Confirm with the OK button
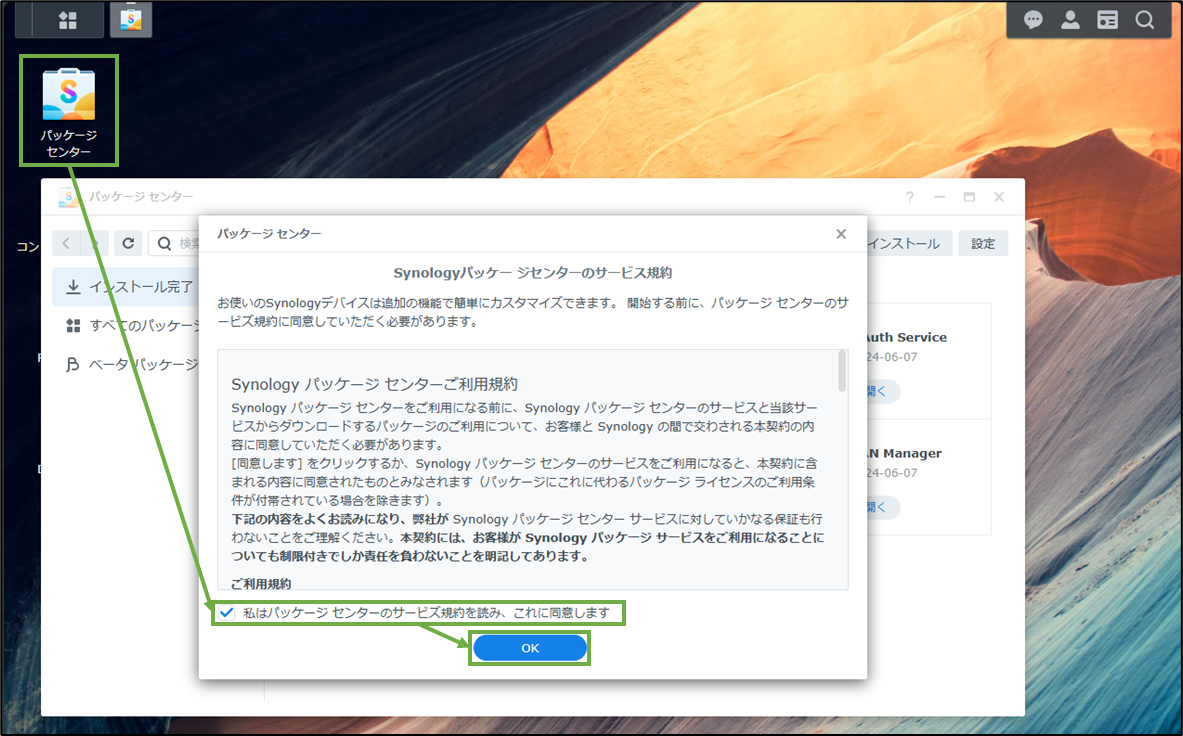The height and width of the screenshot is (736, 1183). (x=530, y=648)
